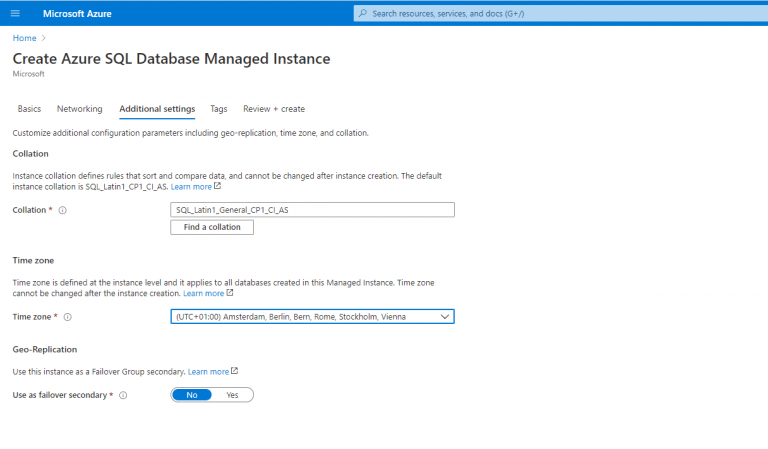Open the Amsterdam, Berlin time zone combo box
The height and width of the screenshot is (449, 768).
[312, 316]
